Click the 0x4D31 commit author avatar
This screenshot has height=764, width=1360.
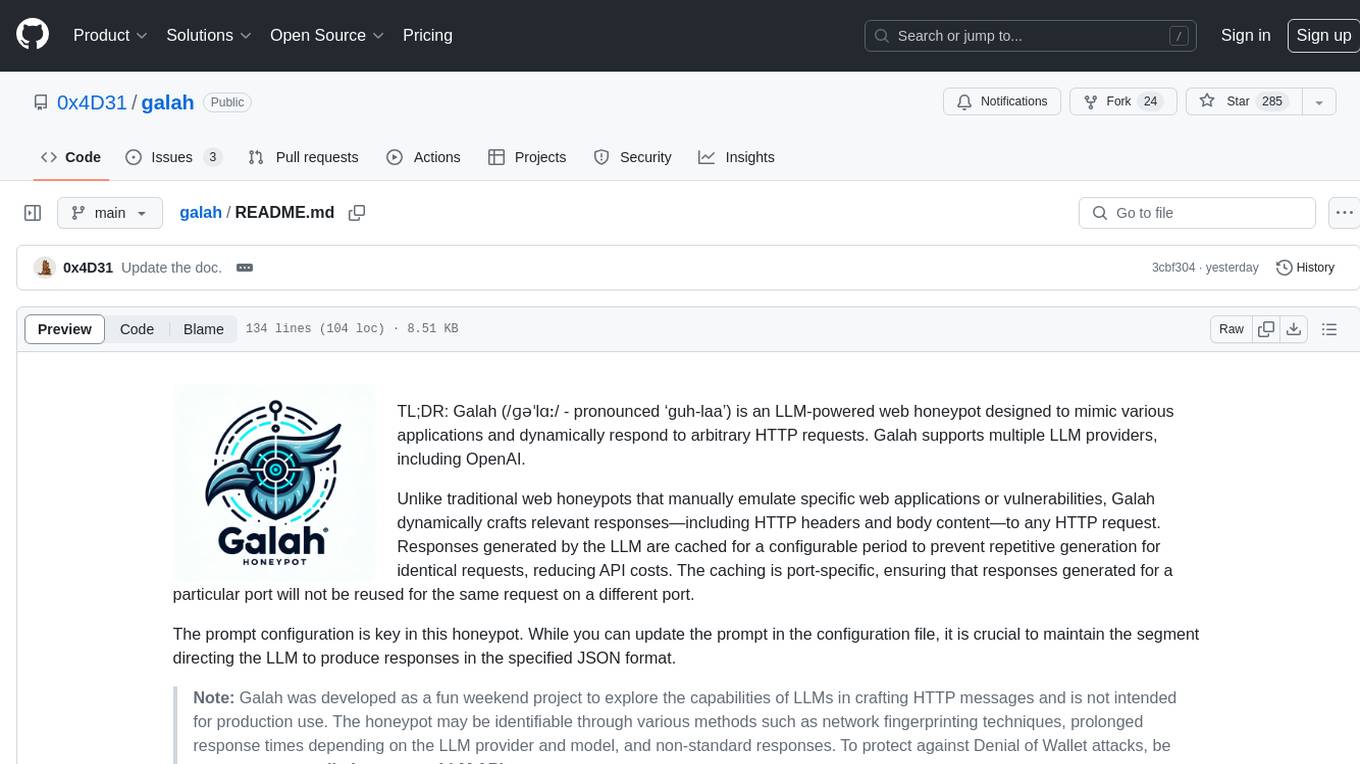tap(44, 267)
